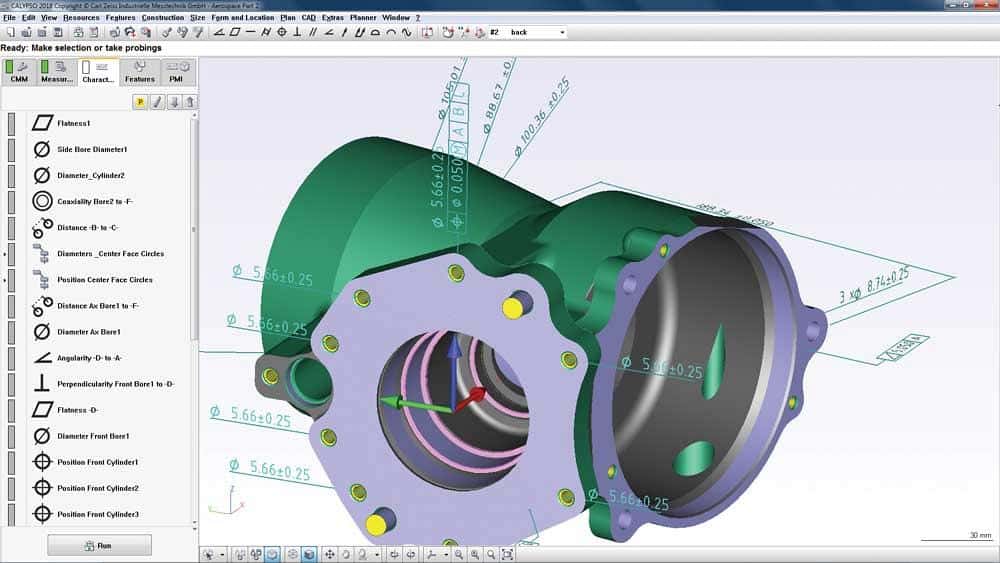Viewport: 1000px width, 563px height.
Task: Open the selection mode dropdown arrow in bottom toolbar
Action: coord(222,555)
